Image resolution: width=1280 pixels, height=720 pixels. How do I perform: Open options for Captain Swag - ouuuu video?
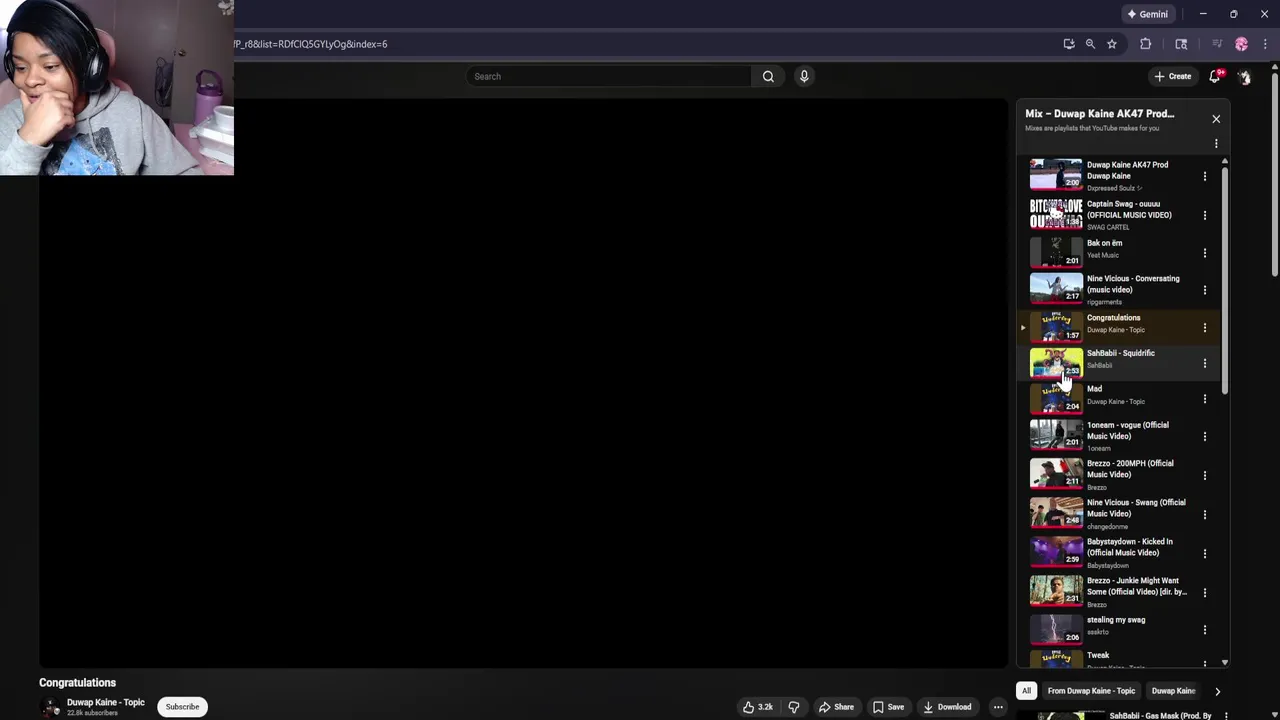pyautogui.click(x=1205, y=215)
